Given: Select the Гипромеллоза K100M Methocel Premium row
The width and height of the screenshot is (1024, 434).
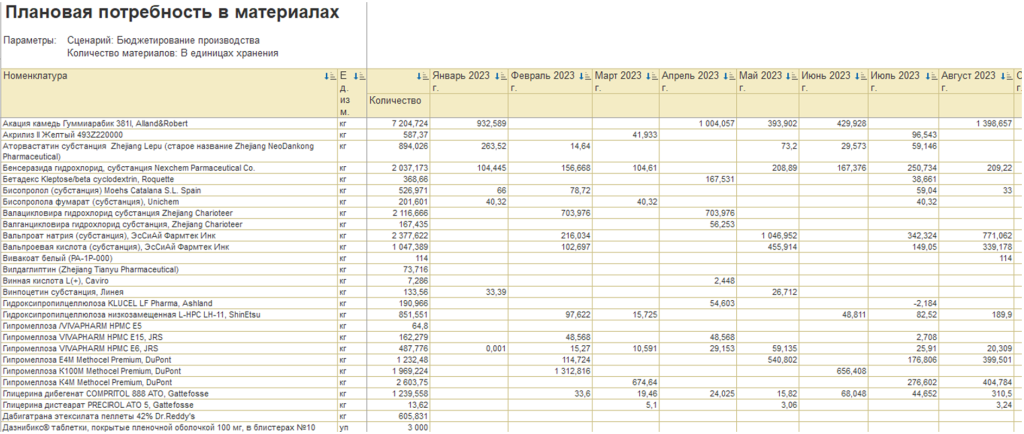Looking at the screenshot, I should (511, 371).
